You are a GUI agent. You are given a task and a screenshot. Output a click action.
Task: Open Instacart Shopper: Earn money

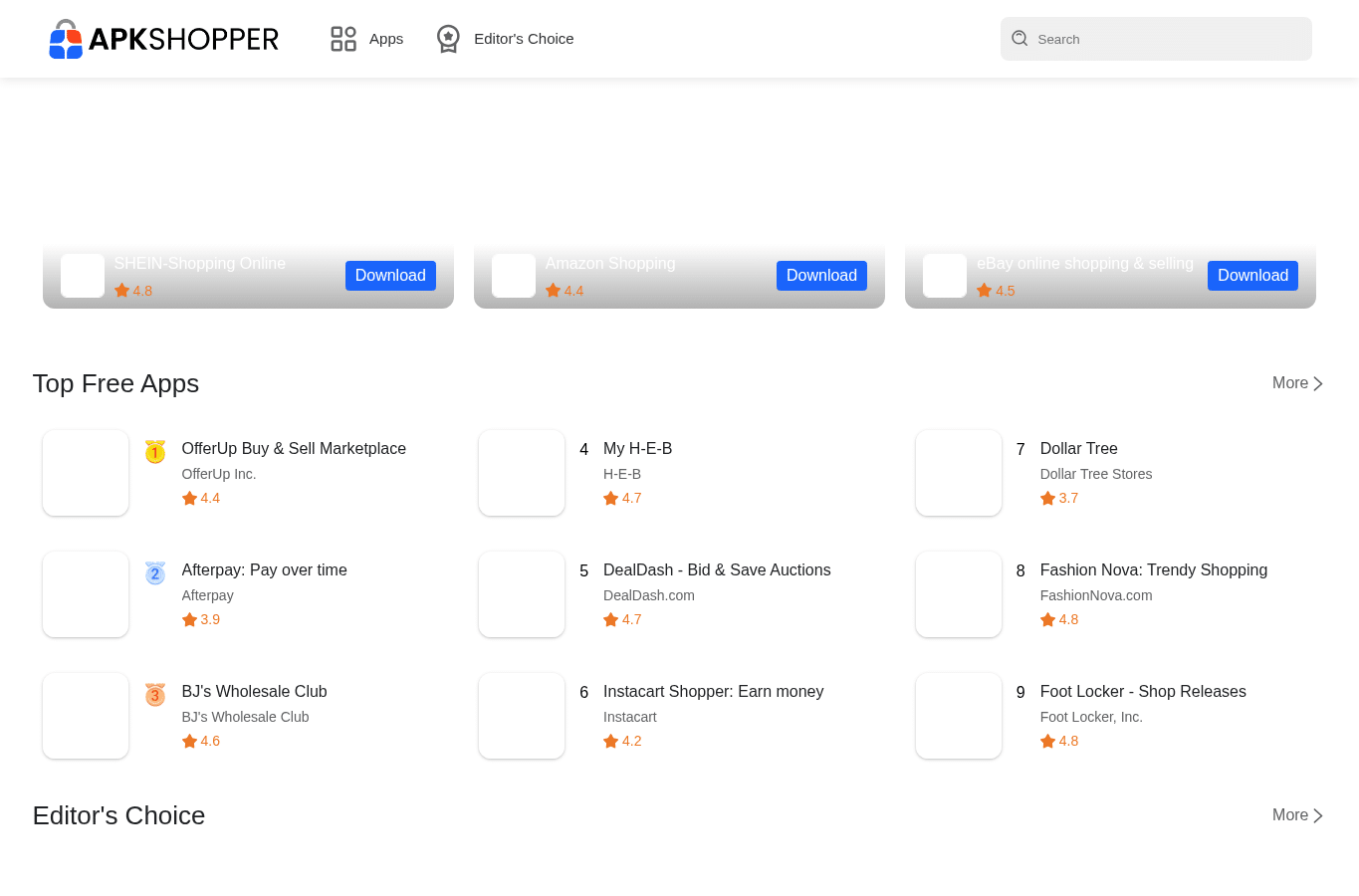[x=714, y=692]
